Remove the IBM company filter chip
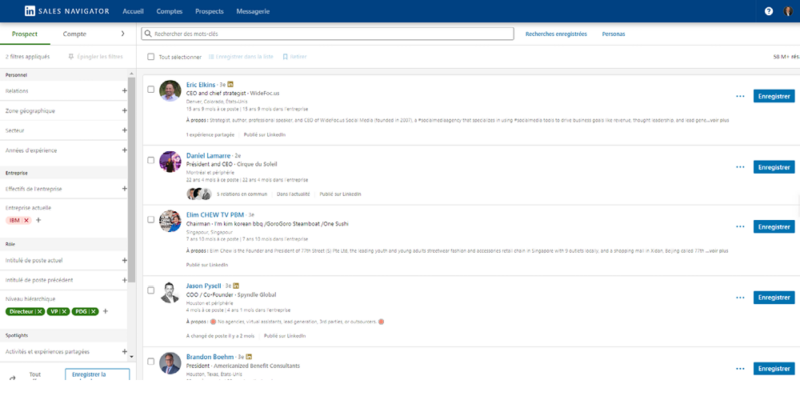800x400 pixels. [27, 220]
